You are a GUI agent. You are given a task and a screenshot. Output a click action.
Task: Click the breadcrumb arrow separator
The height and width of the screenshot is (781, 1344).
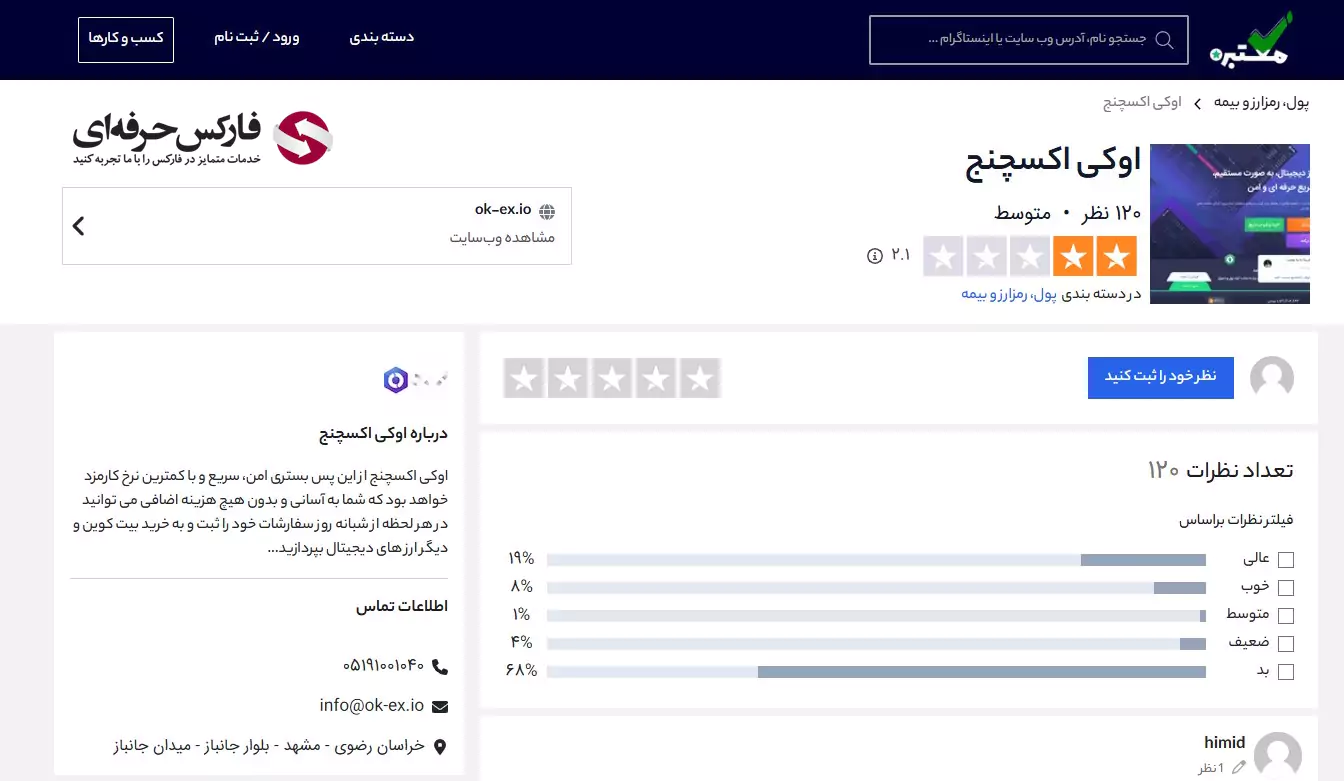[x=1197, y=103]
